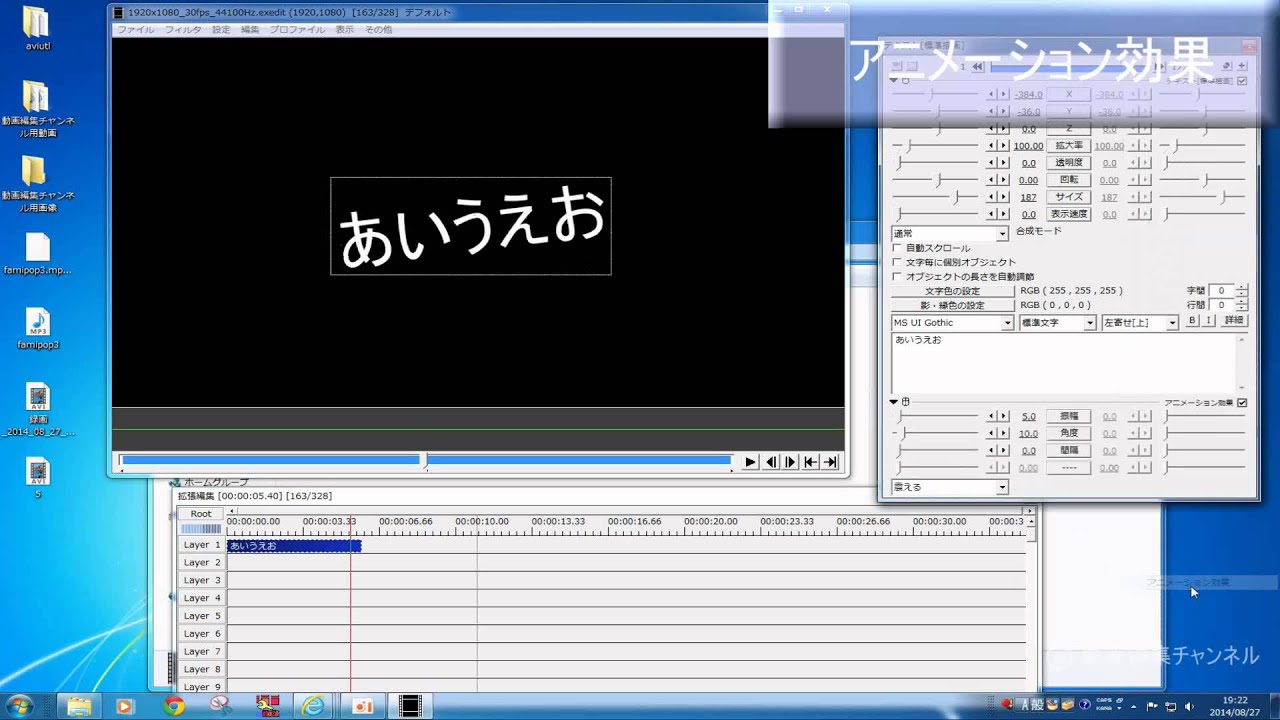Open the volume control in tray
The width and height of the screenshot is (1280, 720).
1189,706
